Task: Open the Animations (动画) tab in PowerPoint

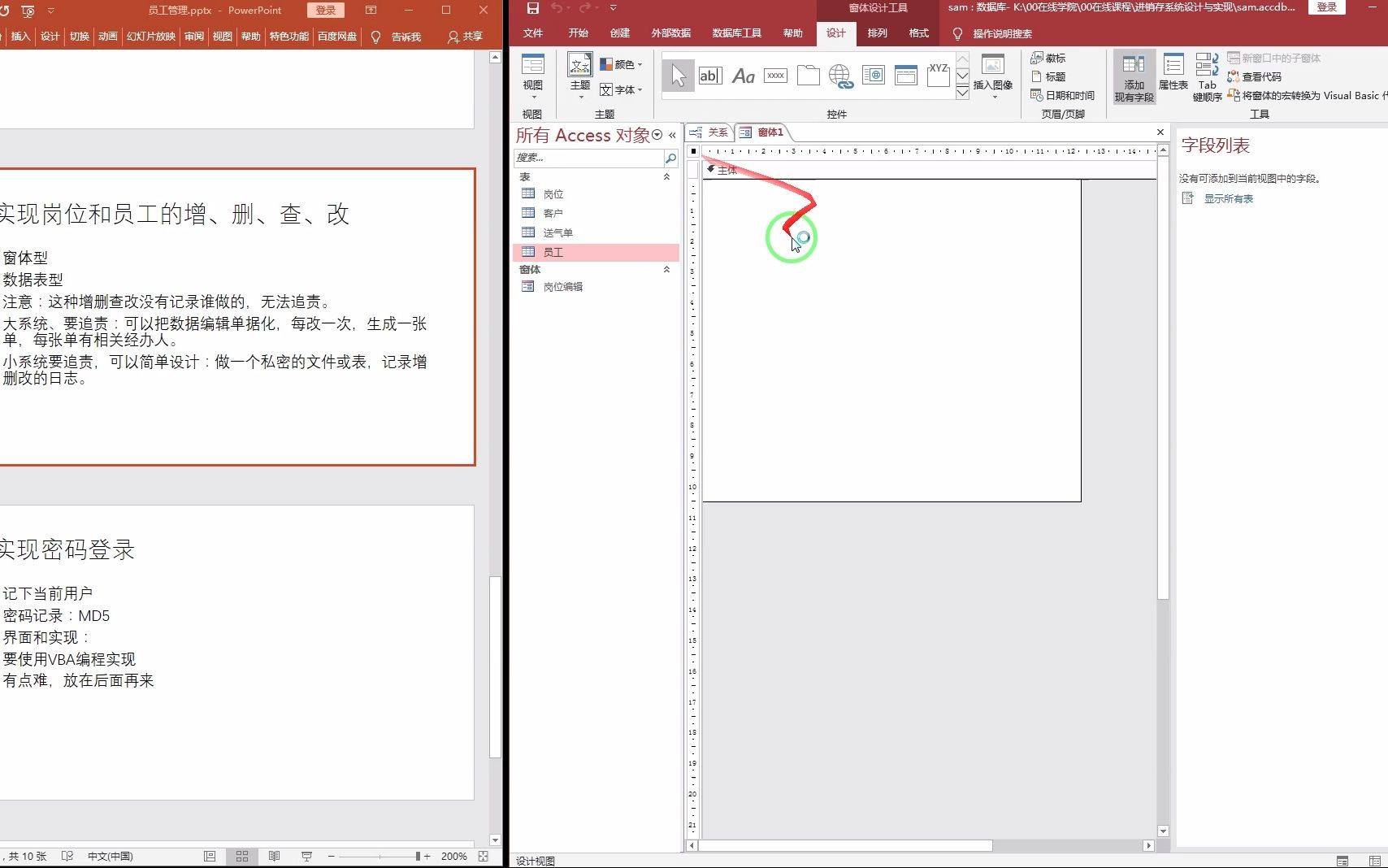Action: [108, 37]
